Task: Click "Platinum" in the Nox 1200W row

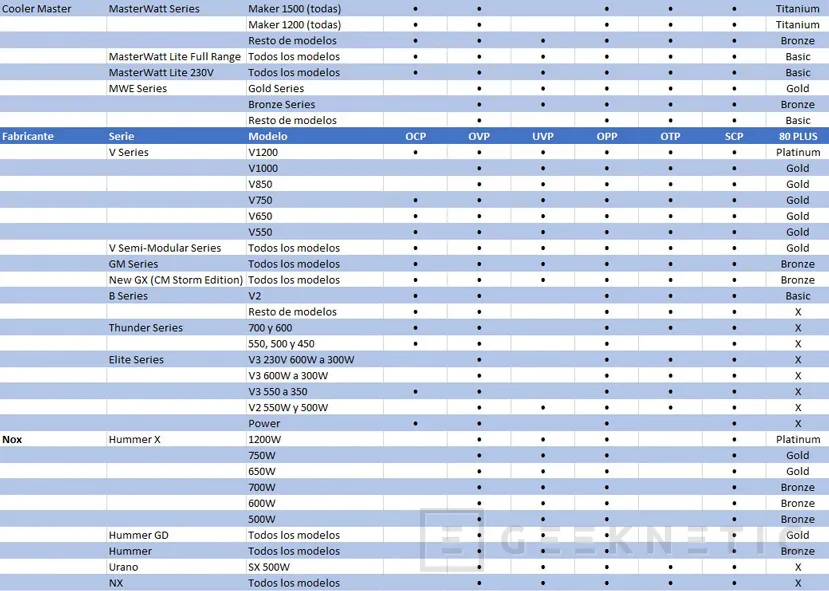Action: [798, 439]
